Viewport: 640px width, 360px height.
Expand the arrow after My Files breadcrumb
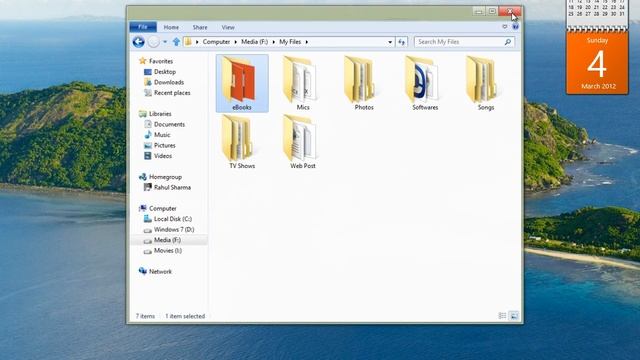[x=307, y=42]
